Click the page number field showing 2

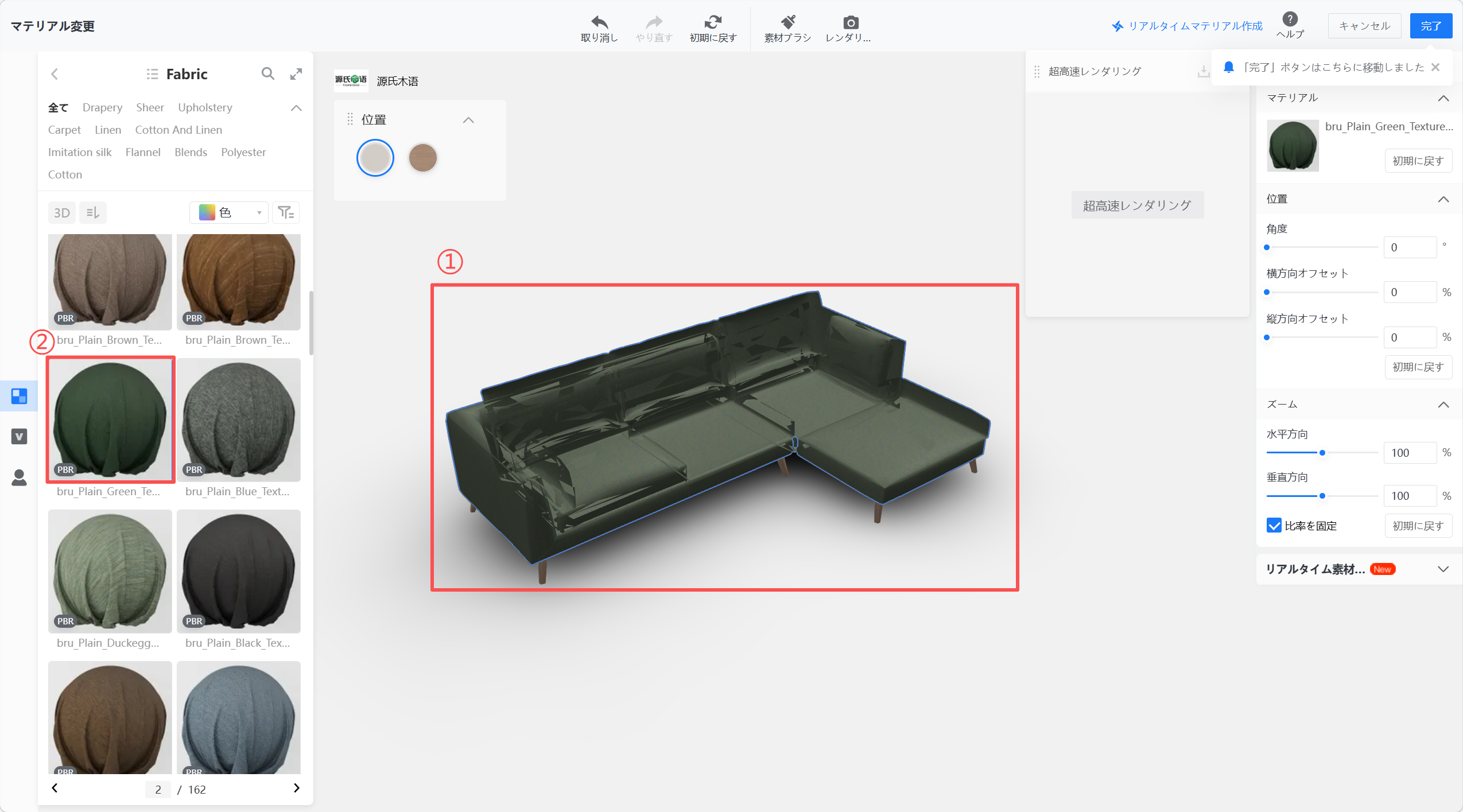(x=158, y=789)
